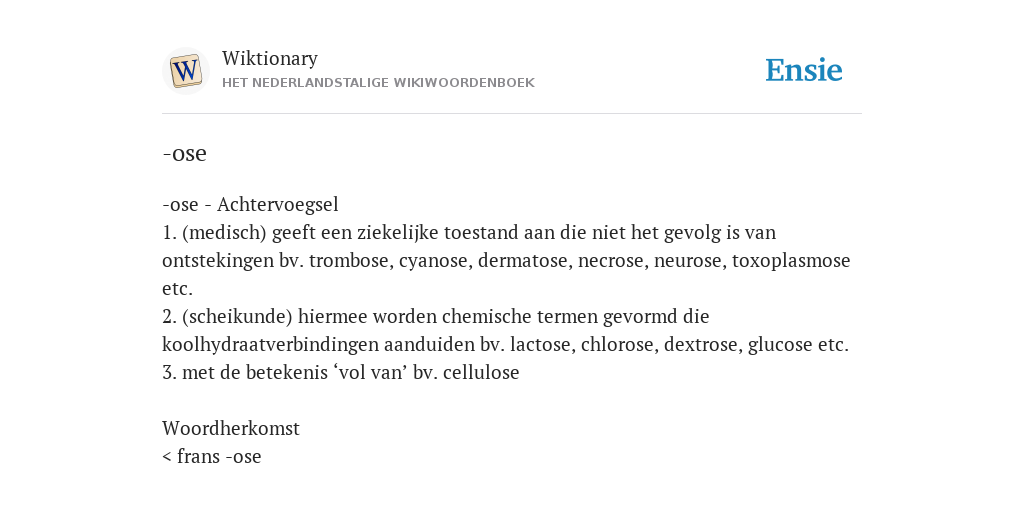Click the subtitle 'Het Nederlandstalige Wikiwoordenboek'
1024x512 pixels.
[378, 83]
